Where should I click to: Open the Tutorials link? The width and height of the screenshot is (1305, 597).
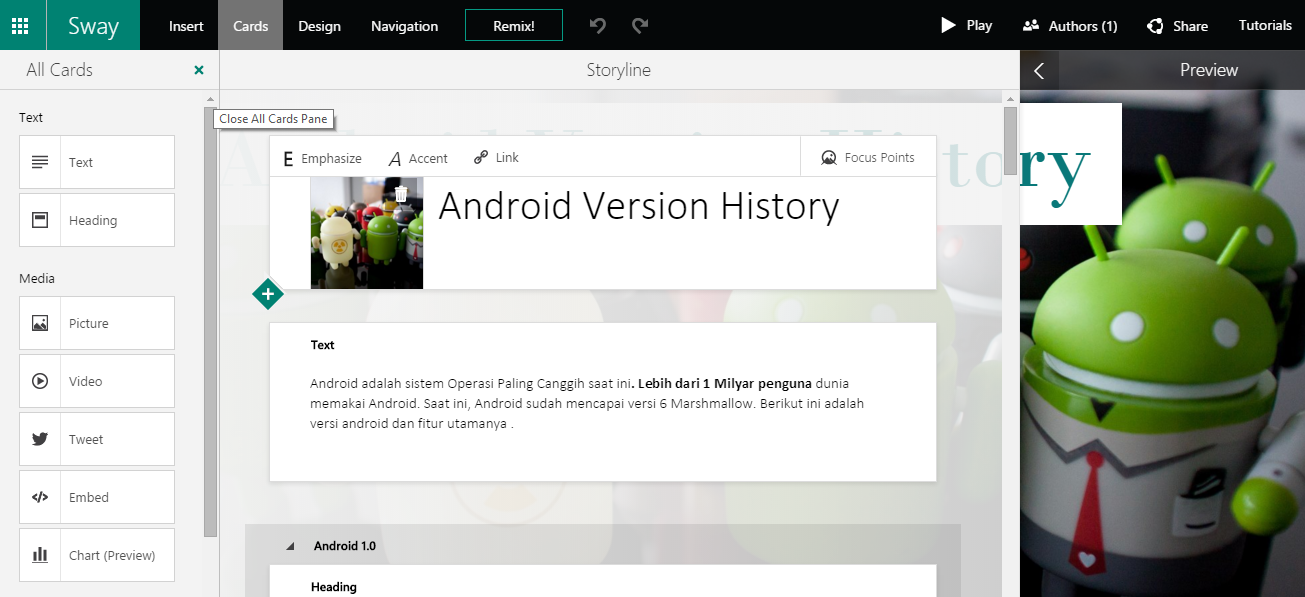[1265, 25]
